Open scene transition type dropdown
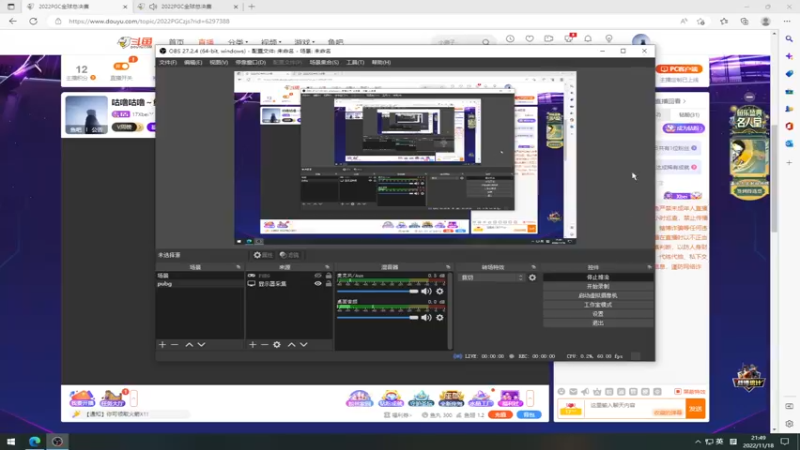 [491, 278]
